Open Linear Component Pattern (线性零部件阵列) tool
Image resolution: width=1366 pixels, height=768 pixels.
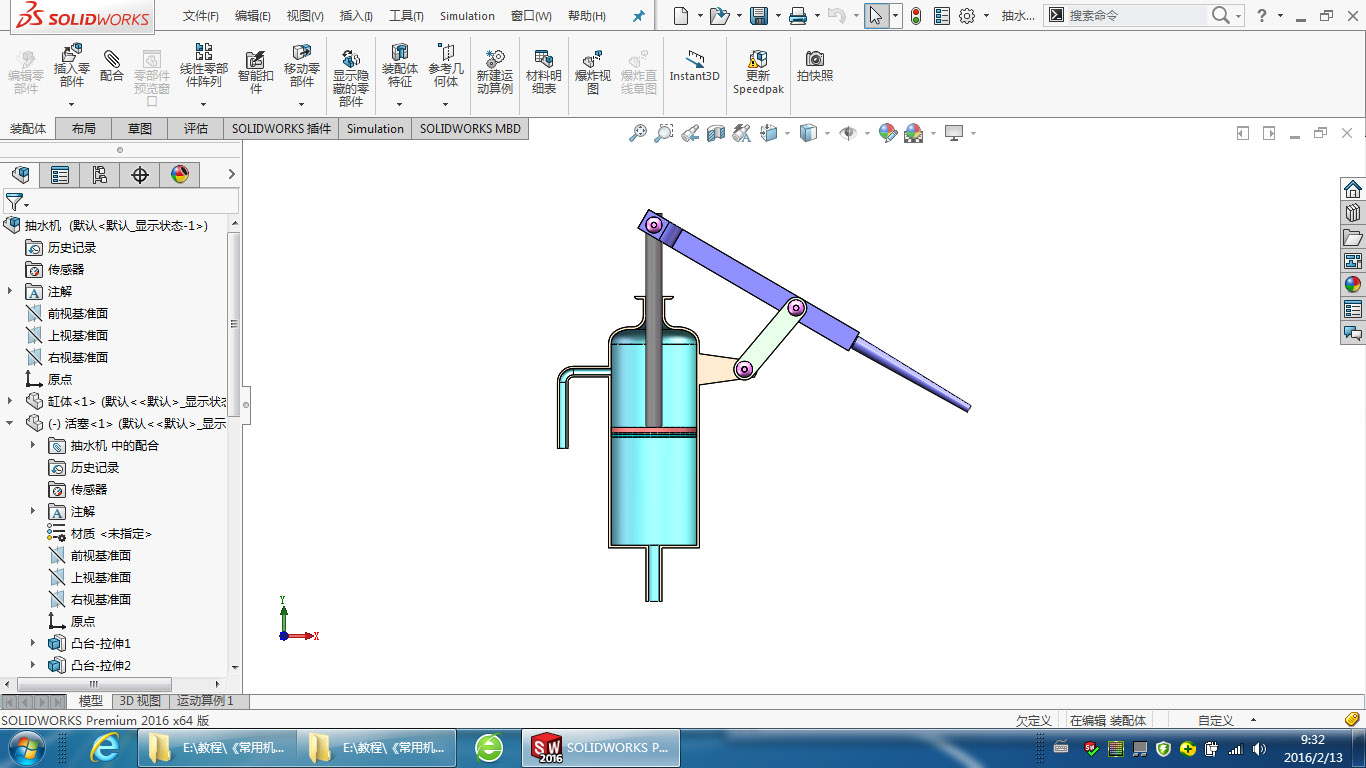204,53
